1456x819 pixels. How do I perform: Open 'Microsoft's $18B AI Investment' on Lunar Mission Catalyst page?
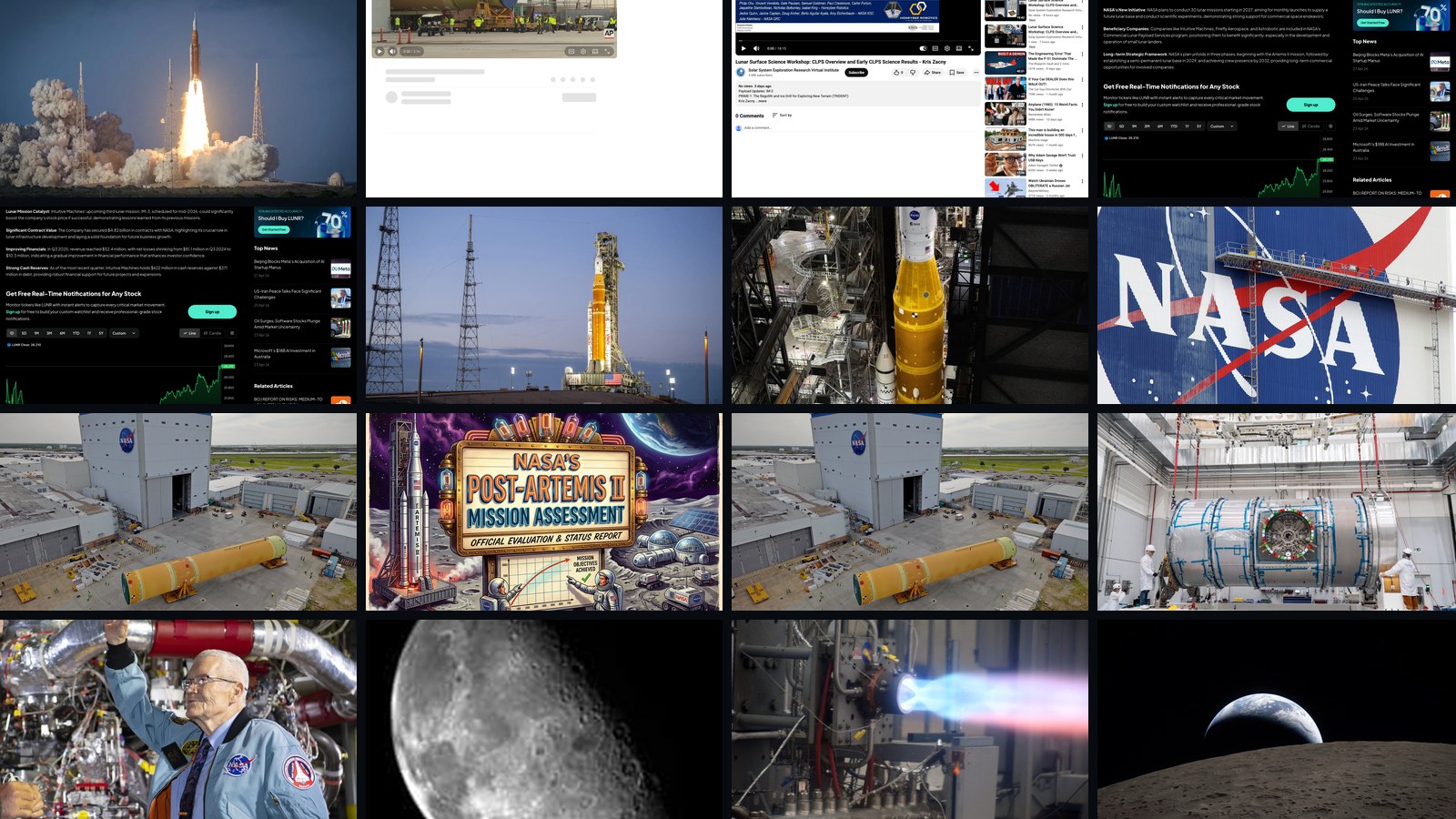(x=301, y=357)
